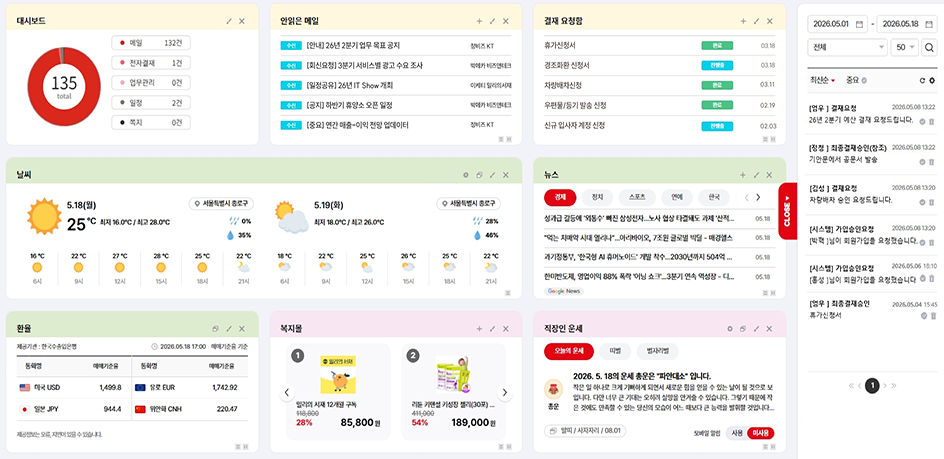
Task: Pop out the 환율 widget window
Action: click(x=216, y=329)
